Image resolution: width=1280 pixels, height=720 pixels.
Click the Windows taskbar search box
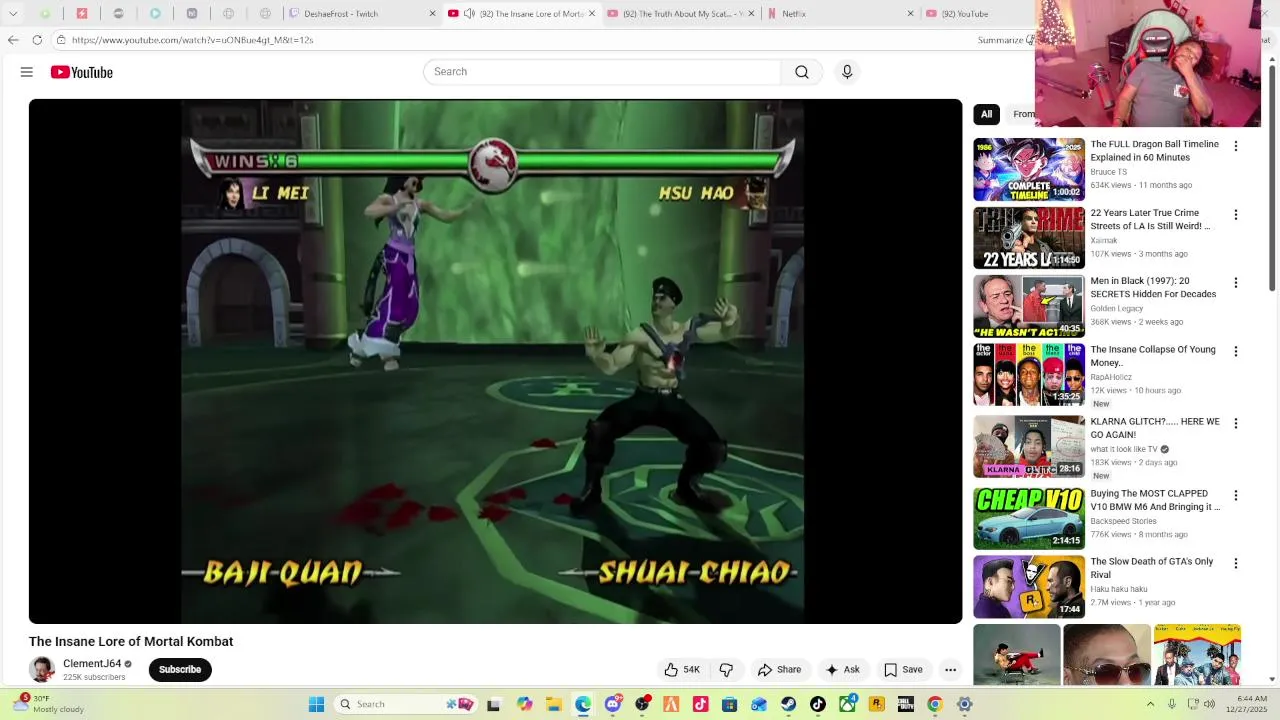[x=406, y=704]
